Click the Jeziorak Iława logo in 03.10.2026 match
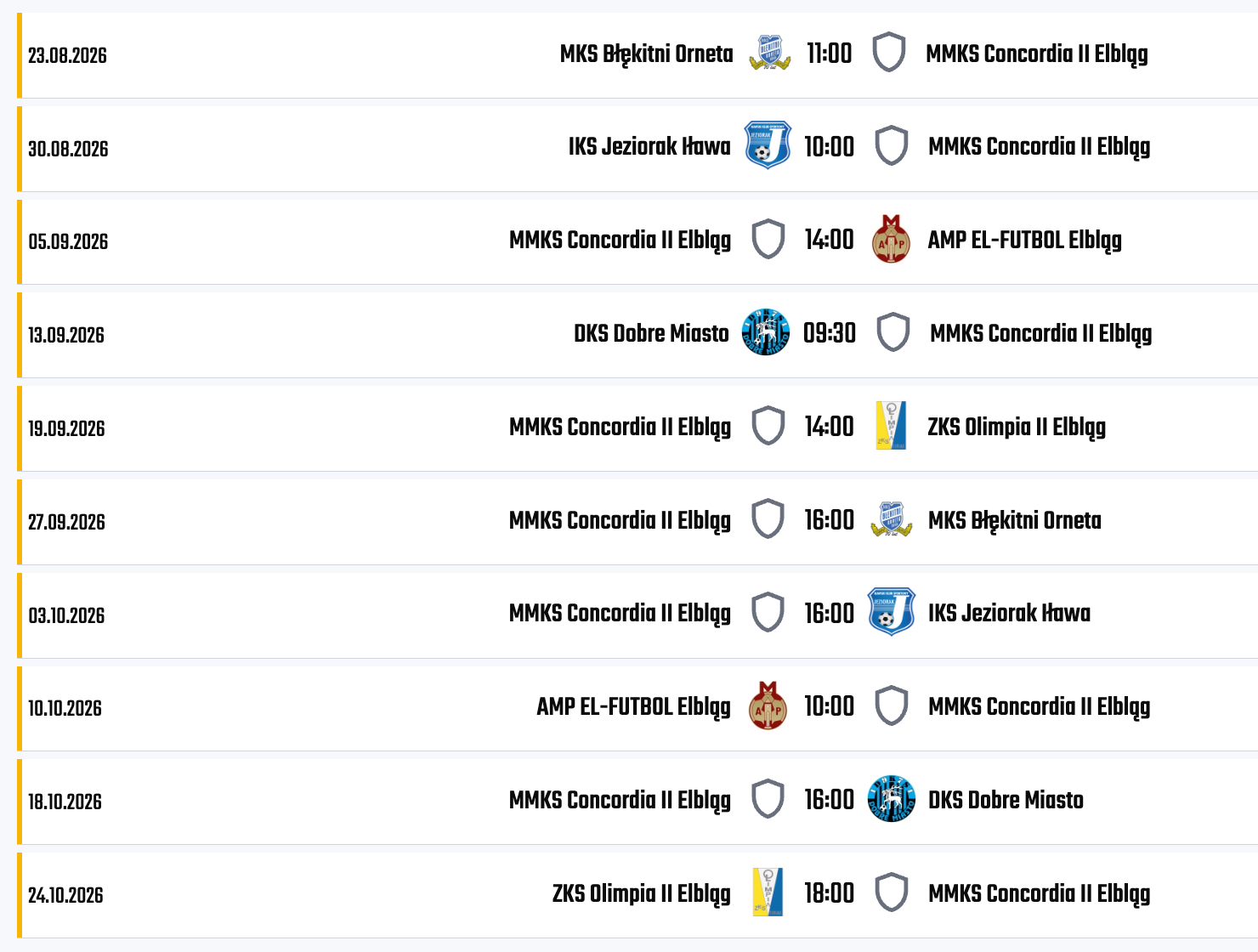Screen dimensions: 1258x952 point(891,612)
